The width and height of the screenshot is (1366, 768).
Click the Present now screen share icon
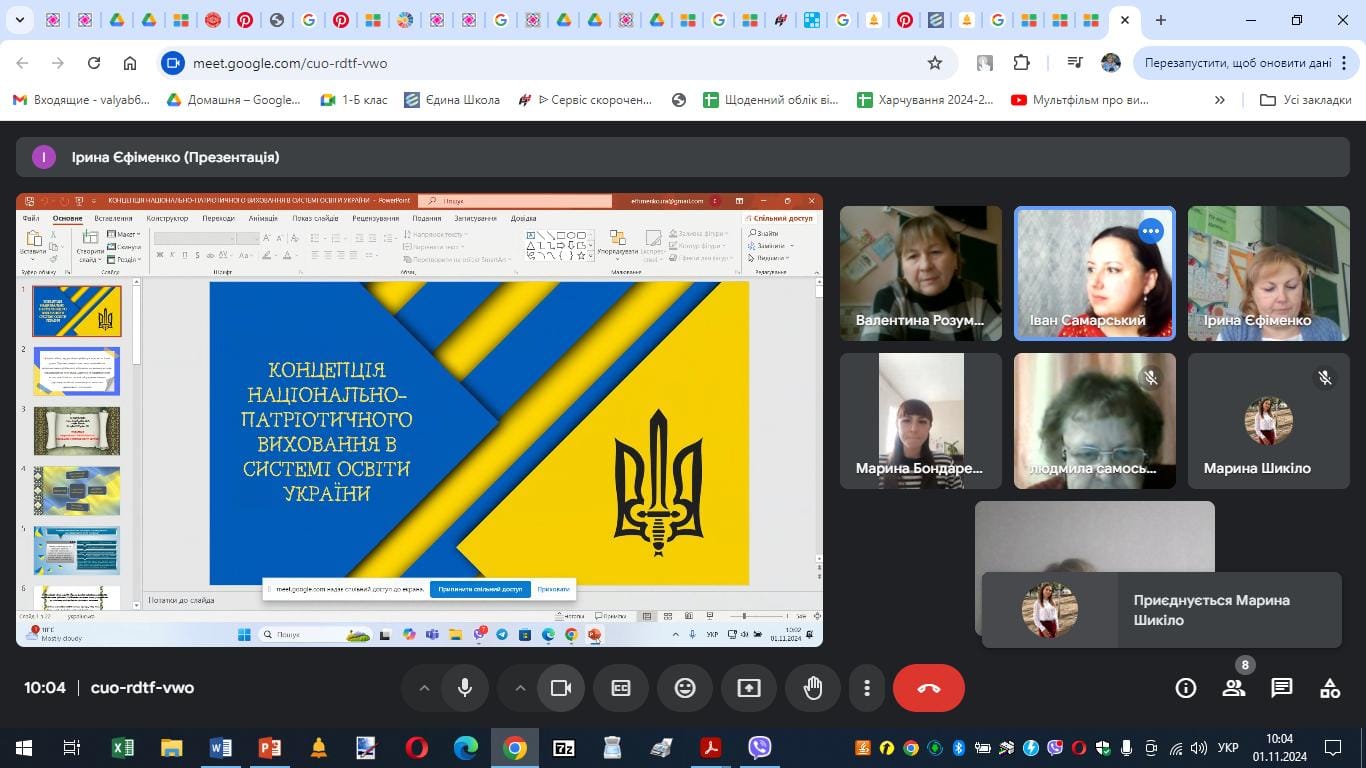pos(749,688)
